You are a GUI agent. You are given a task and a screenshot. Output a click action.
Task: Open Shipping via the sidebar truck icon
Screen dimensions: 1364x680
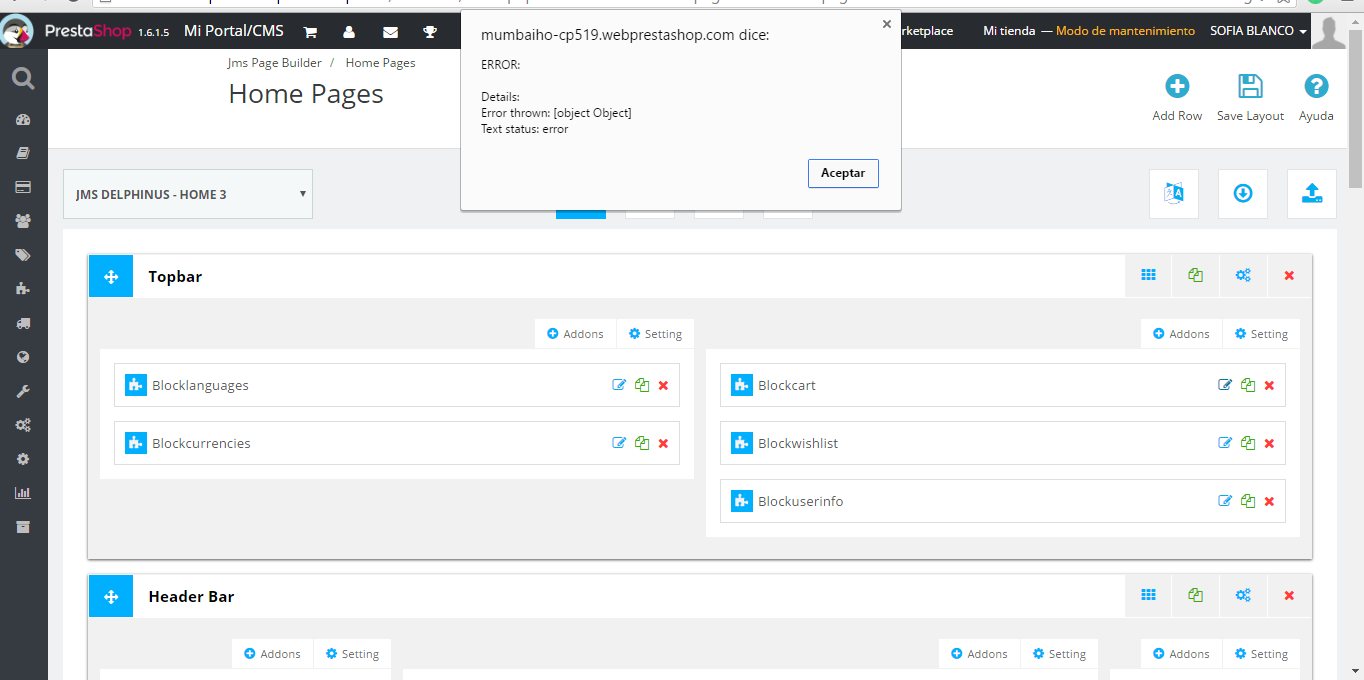coord(23,323)
